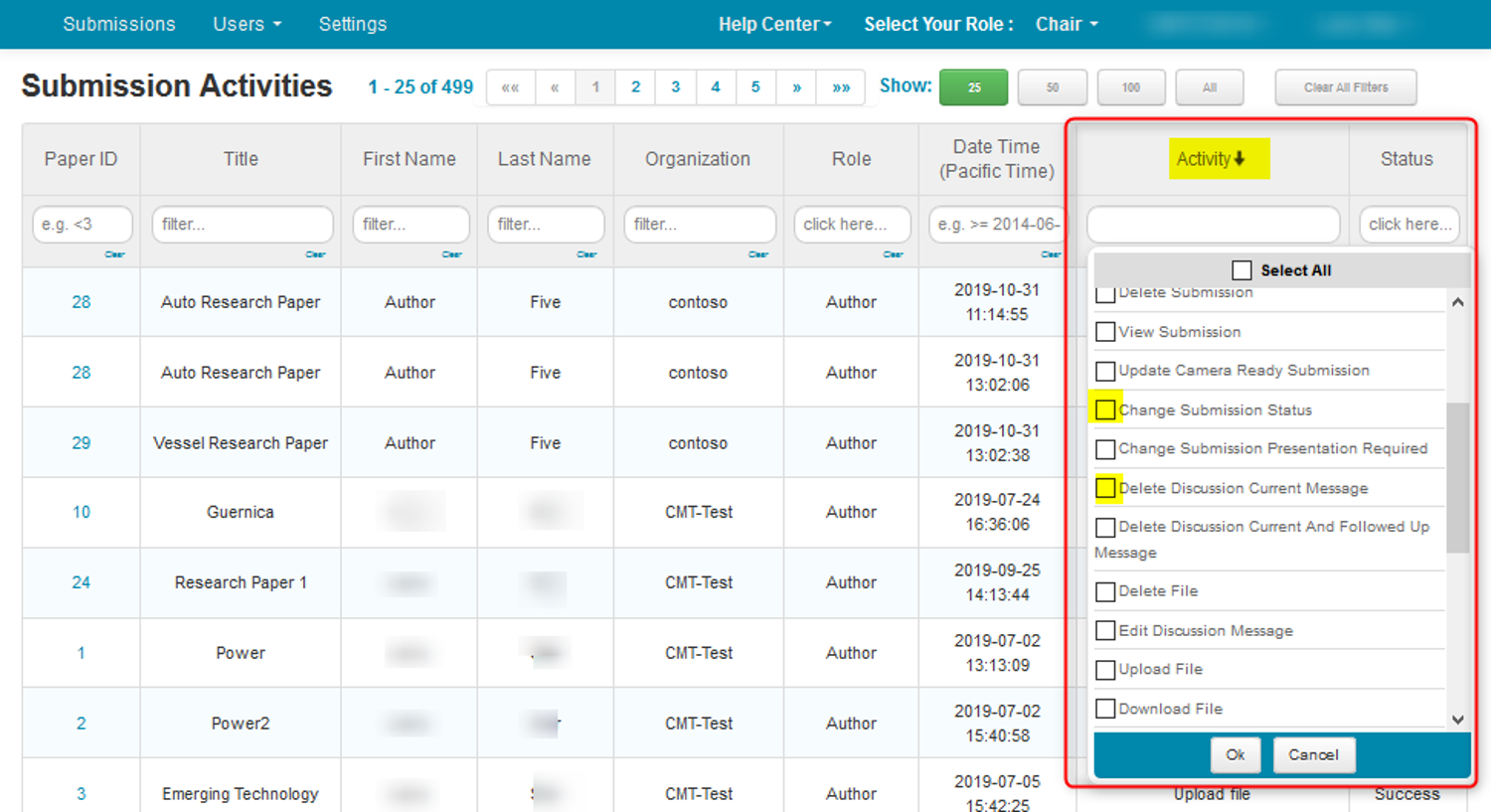Expand the Help Center dropdown
This screenshot has height=812, width=1491.
click(775, 24)
